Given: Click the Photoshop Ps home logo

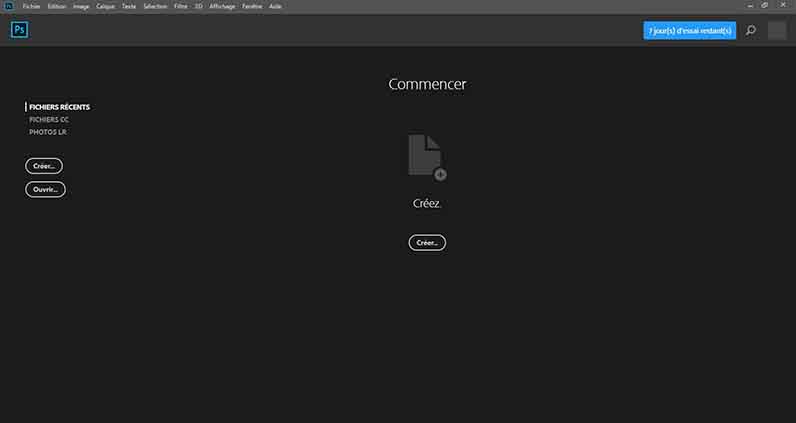Looking at the screenshot, I should (x=19, y=30).
